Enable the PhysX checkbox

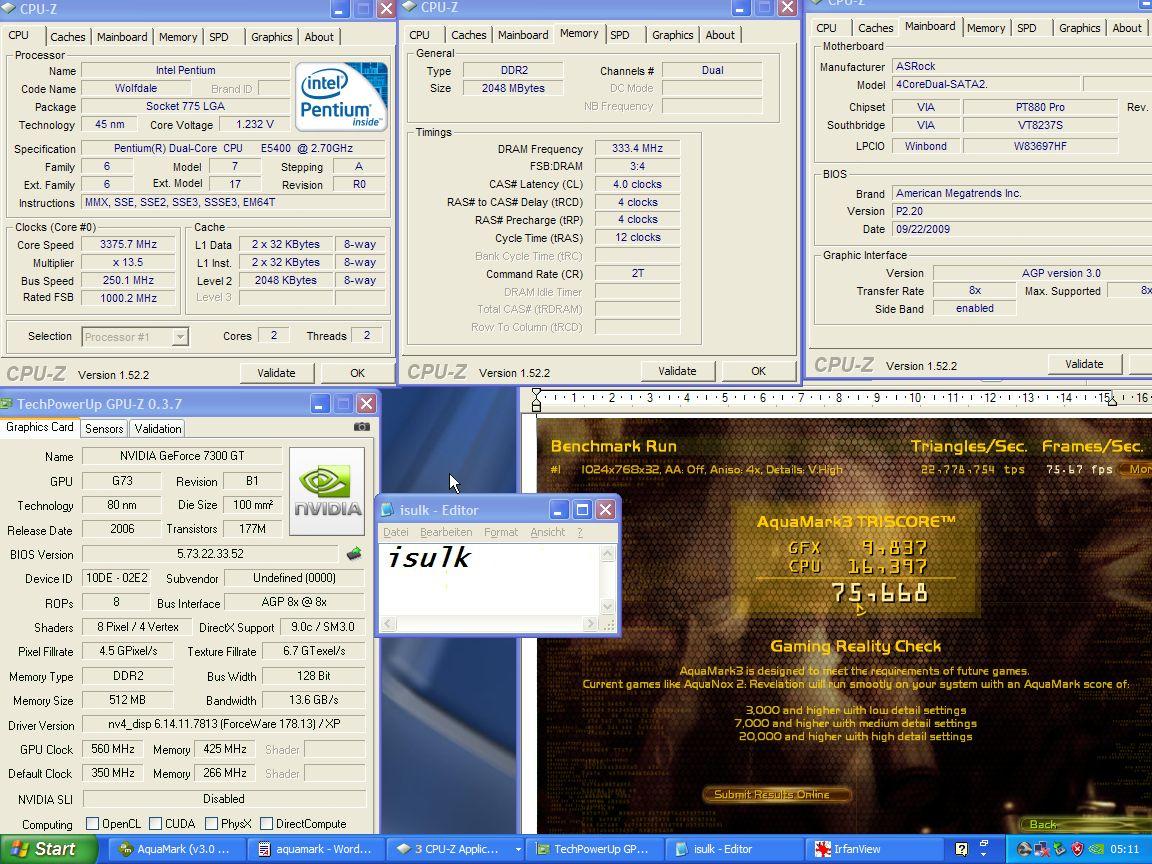(x=211, y=824)
